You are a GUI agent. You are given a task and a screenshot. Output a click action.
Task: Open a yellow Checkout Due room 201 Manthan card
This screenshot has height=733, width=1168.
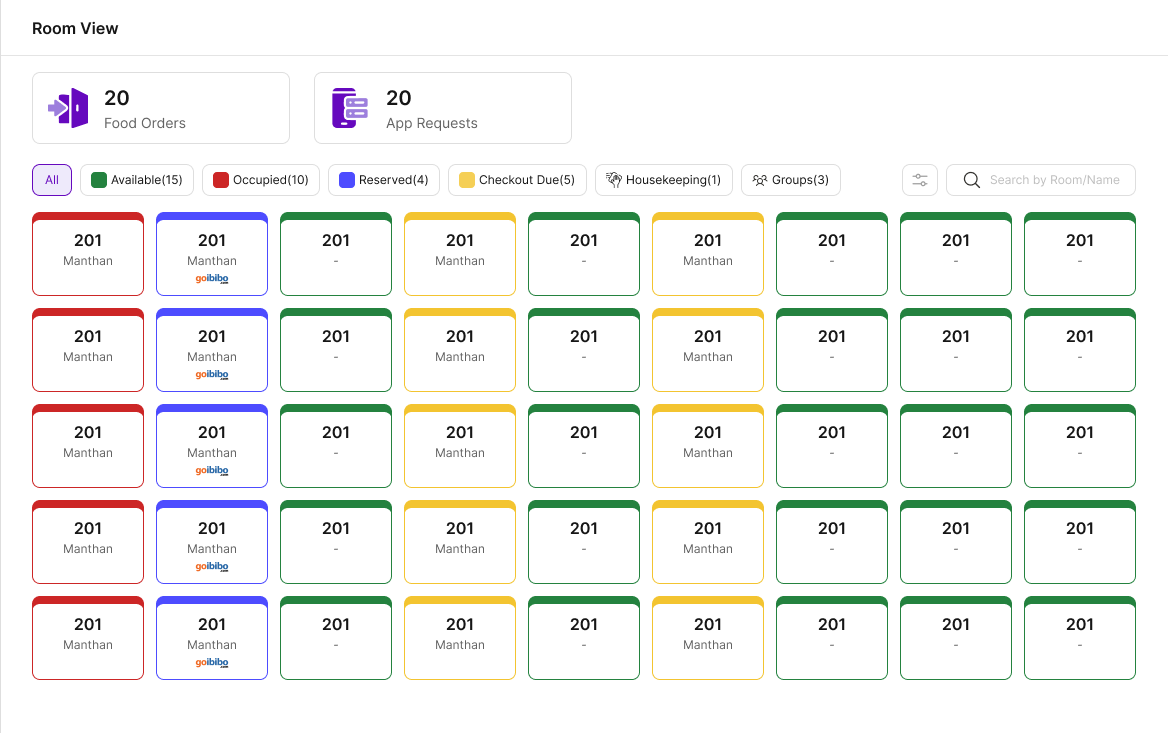460,254
